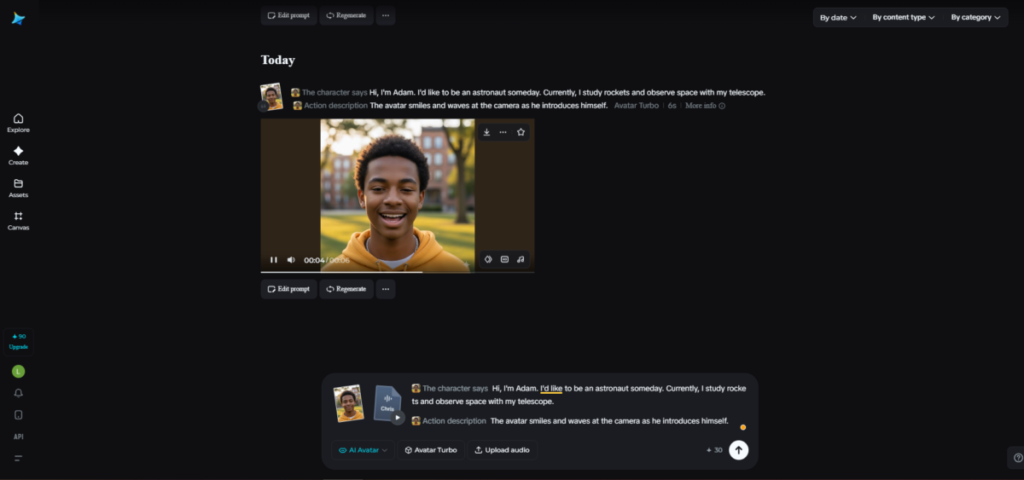Favorite the video with star icon
The image size is (1024, 480).
click(x=520, y=132)
